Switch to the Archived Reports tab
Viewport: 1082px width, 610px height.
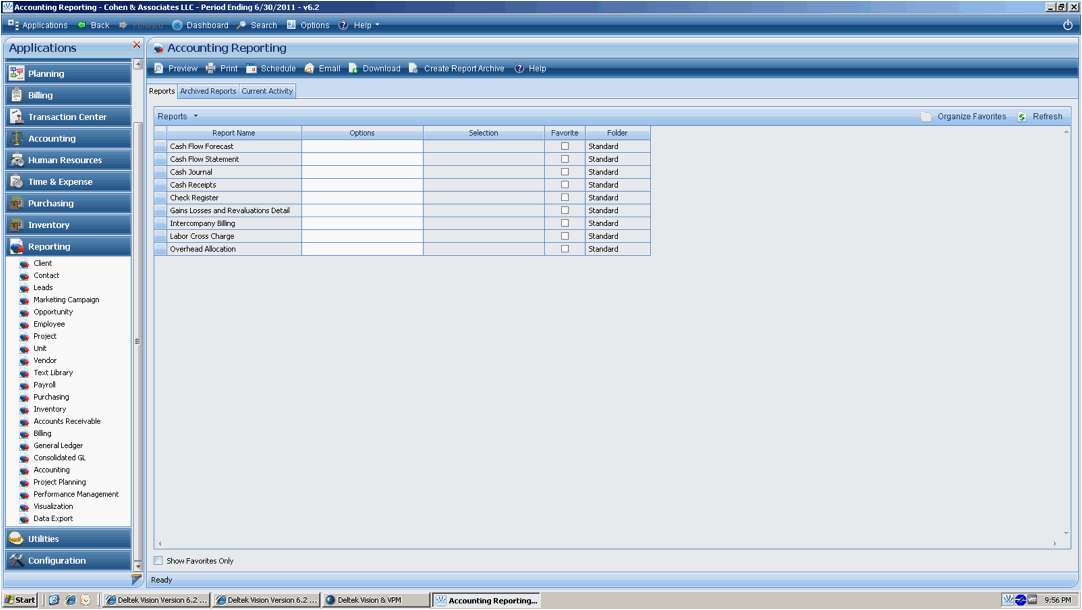(x=208, y=91)
